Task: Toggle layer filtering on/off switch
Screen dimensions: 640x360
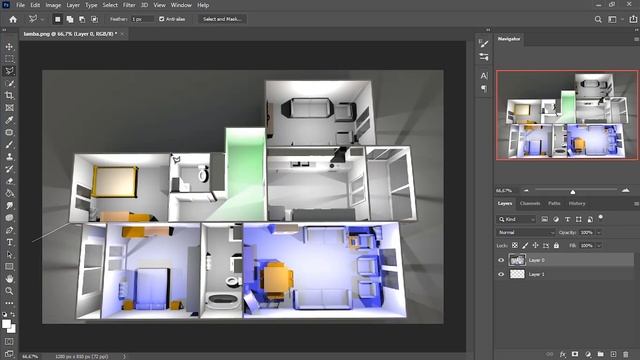Action: 601,218
